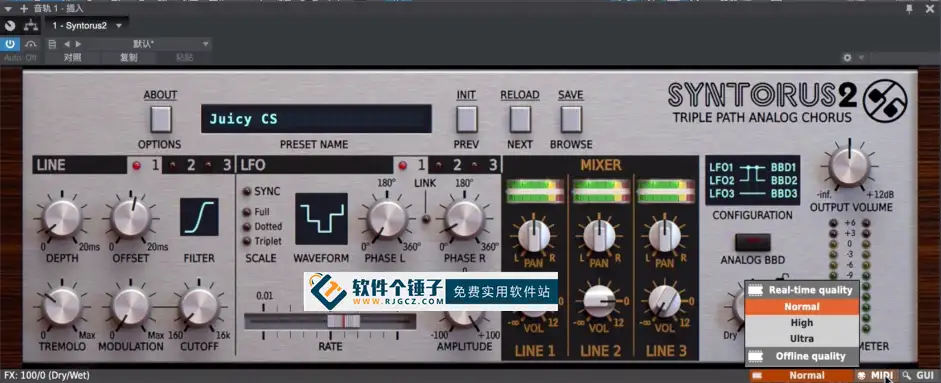941x383 pixels.
Task: Select LFO tab 2
Action: [x=448, y=165]
